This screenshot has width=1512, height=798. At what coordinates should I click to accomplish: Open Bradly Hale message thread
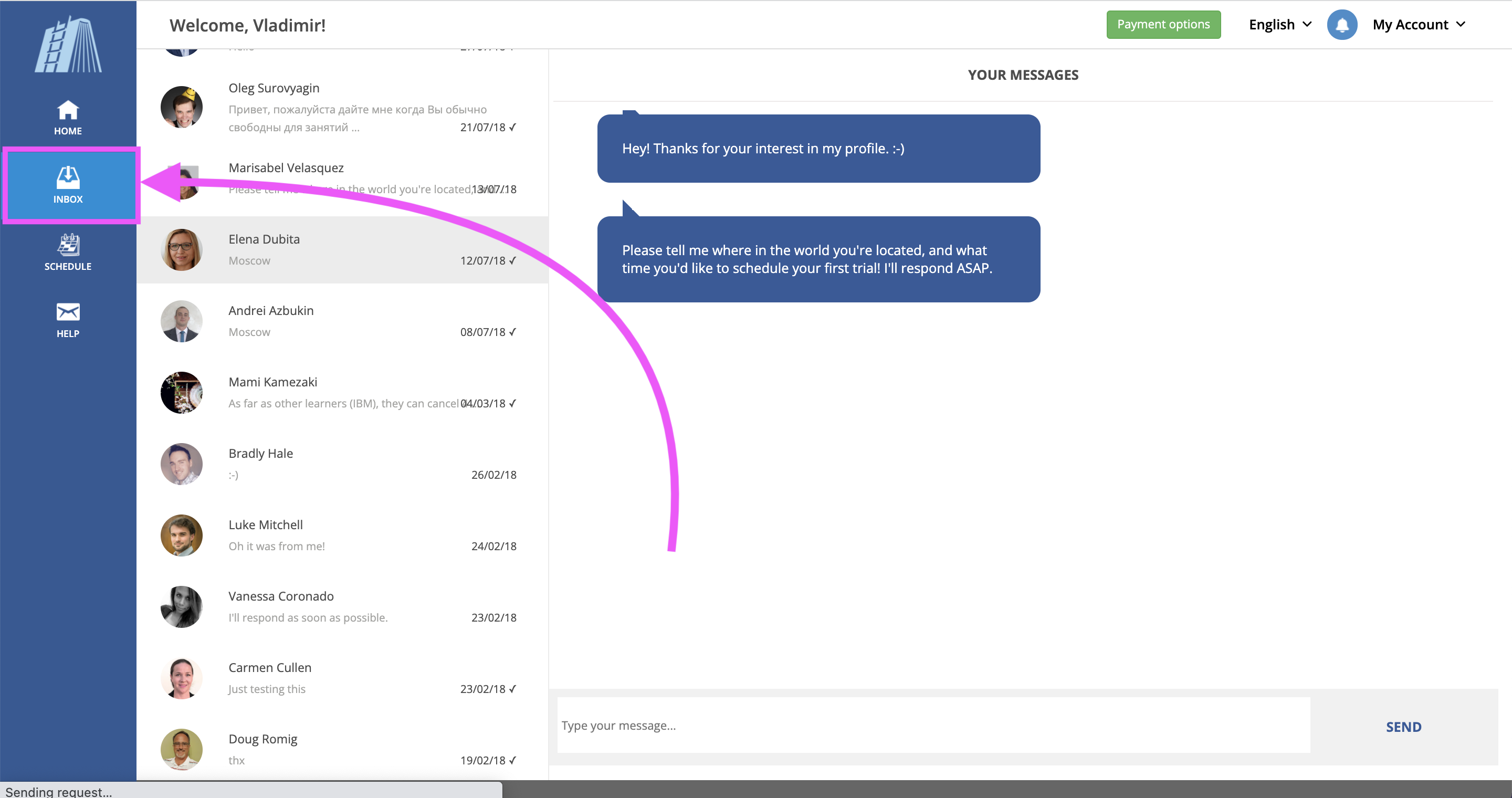point(342,464)
